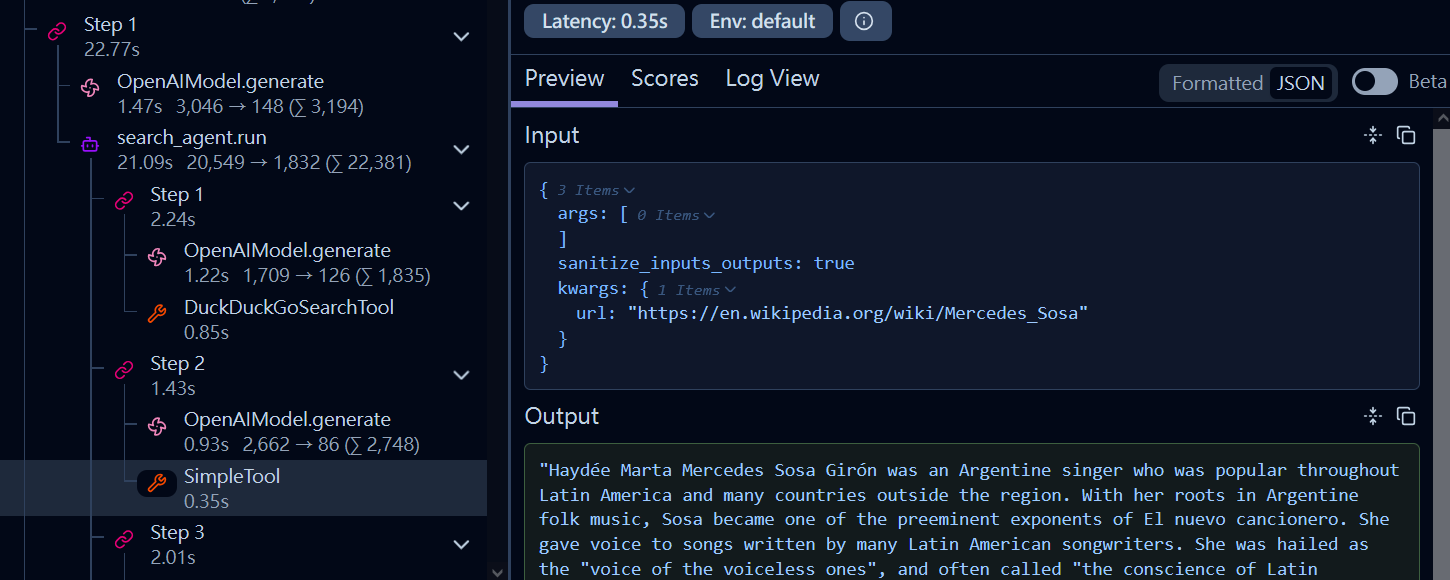Click the robot icon beside search_agent.run
The image size is (1450, 580).
pos(90,145)
